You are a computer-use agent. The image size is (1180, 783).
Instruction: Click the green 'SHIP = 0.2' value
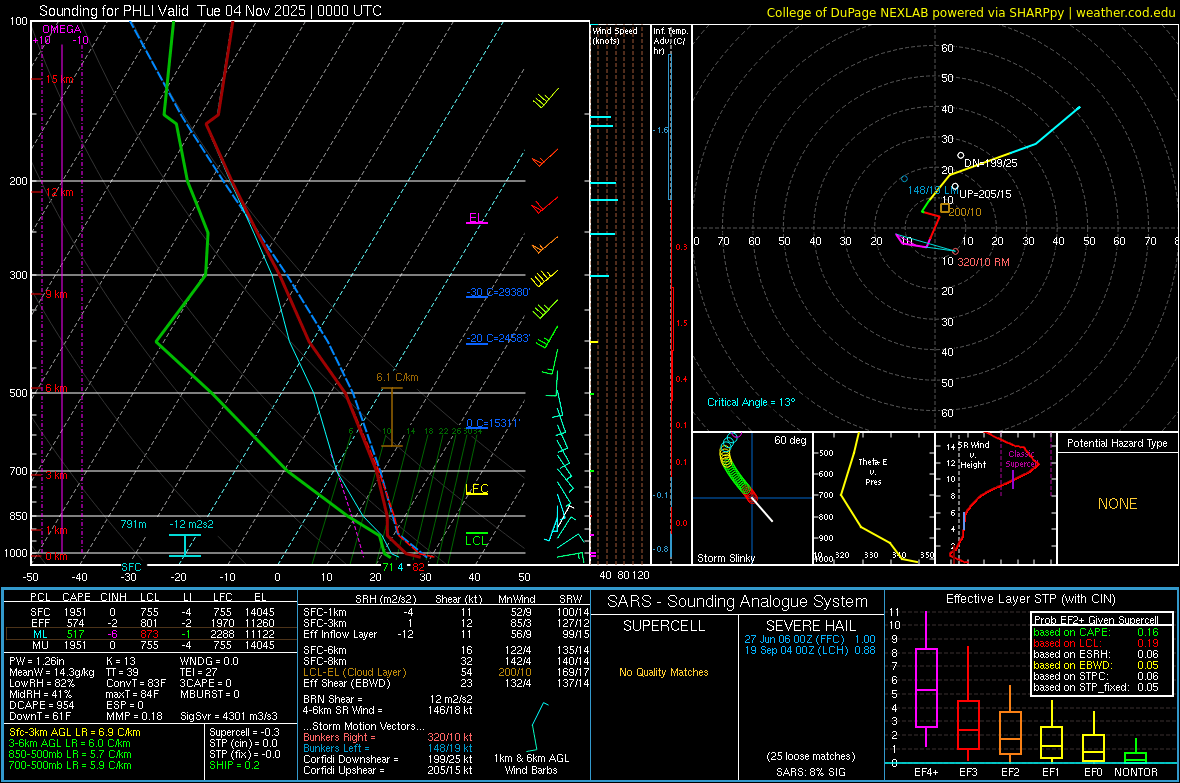pyautogui.click(x=234, y=765)
